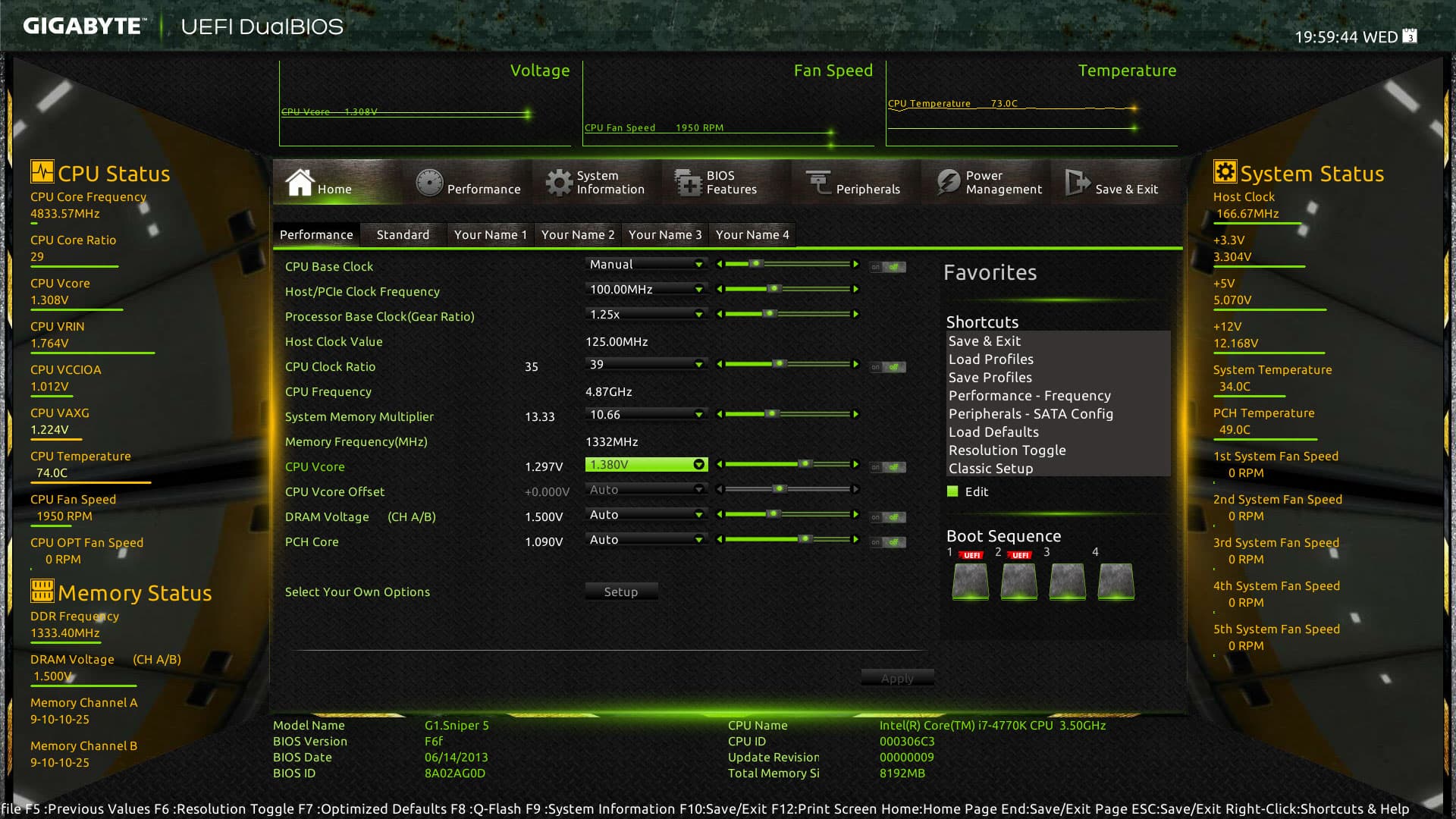The height and width of the screenshot is (819, 1456).
Task: Click the Home house icon
Action: pyautogui.click(x=300, y=182)
